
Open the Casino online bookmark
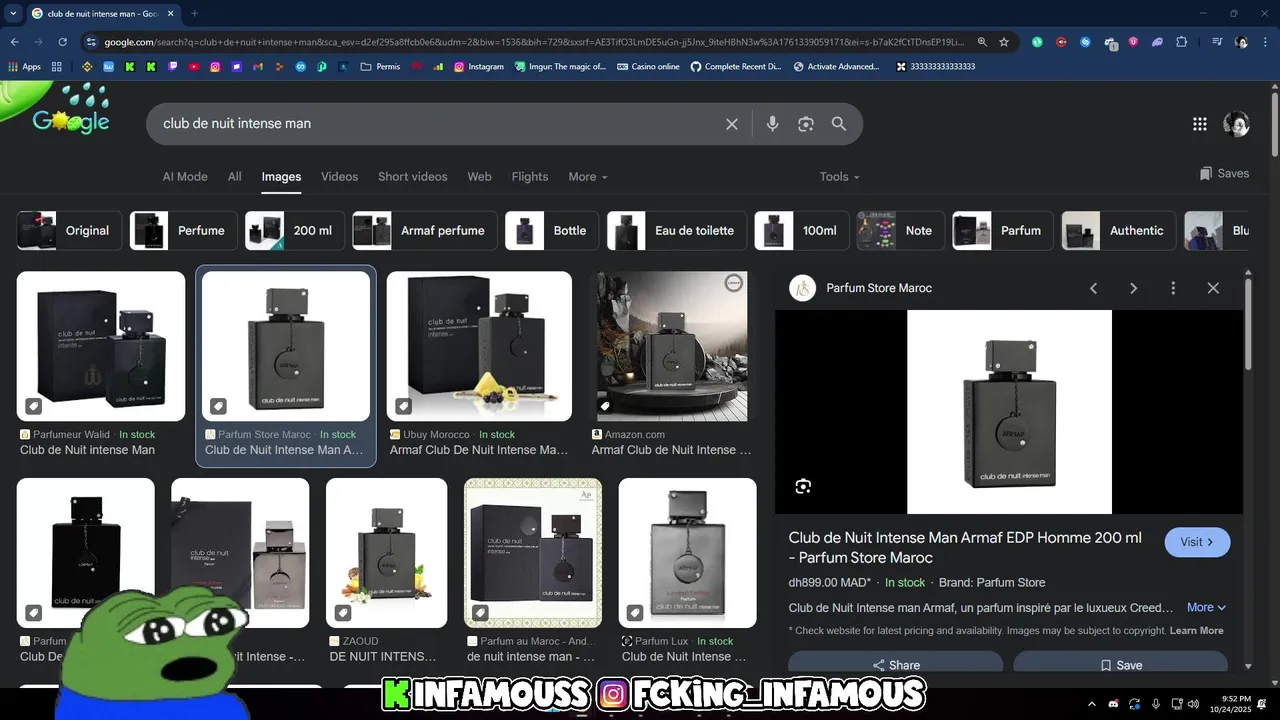tap(648, 67)
